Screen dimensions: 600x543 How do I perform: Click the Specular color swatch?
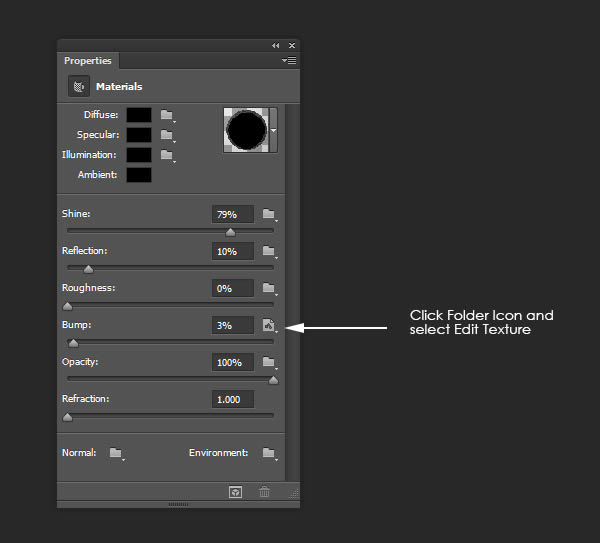pos(139,135)
